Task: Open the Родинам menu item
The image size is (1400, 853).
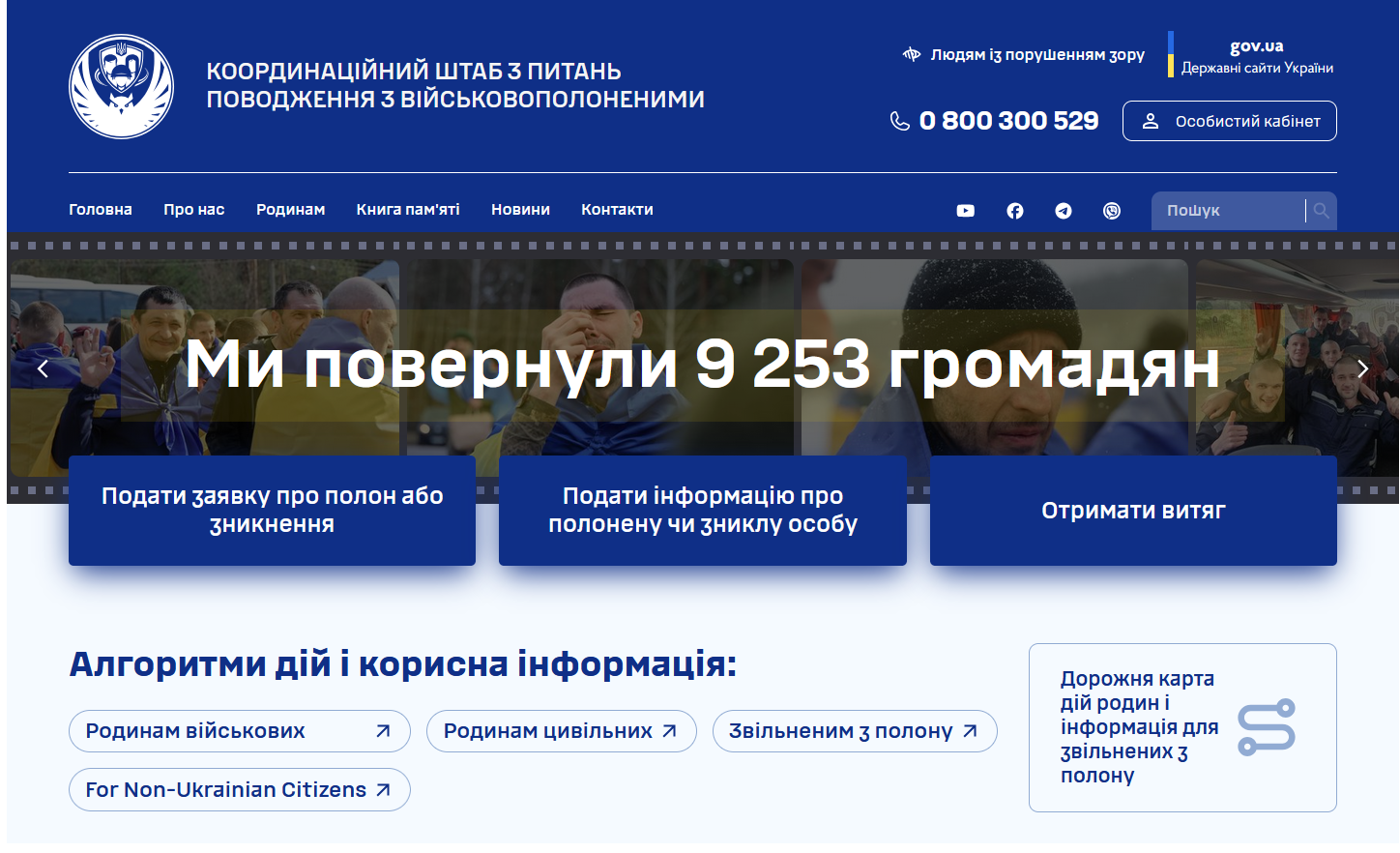Action: coord(290,210)
